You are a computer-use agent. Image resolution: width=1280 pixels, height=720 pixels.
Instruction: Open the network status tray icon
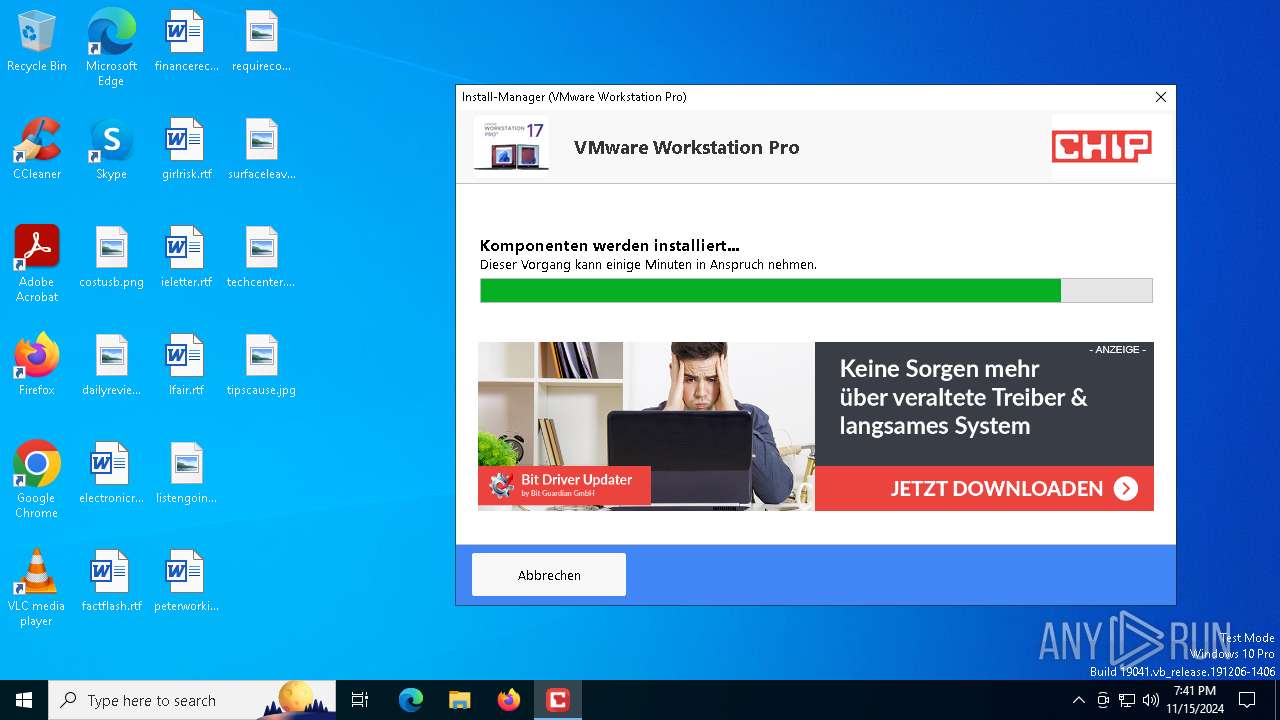click(1127, 700)
